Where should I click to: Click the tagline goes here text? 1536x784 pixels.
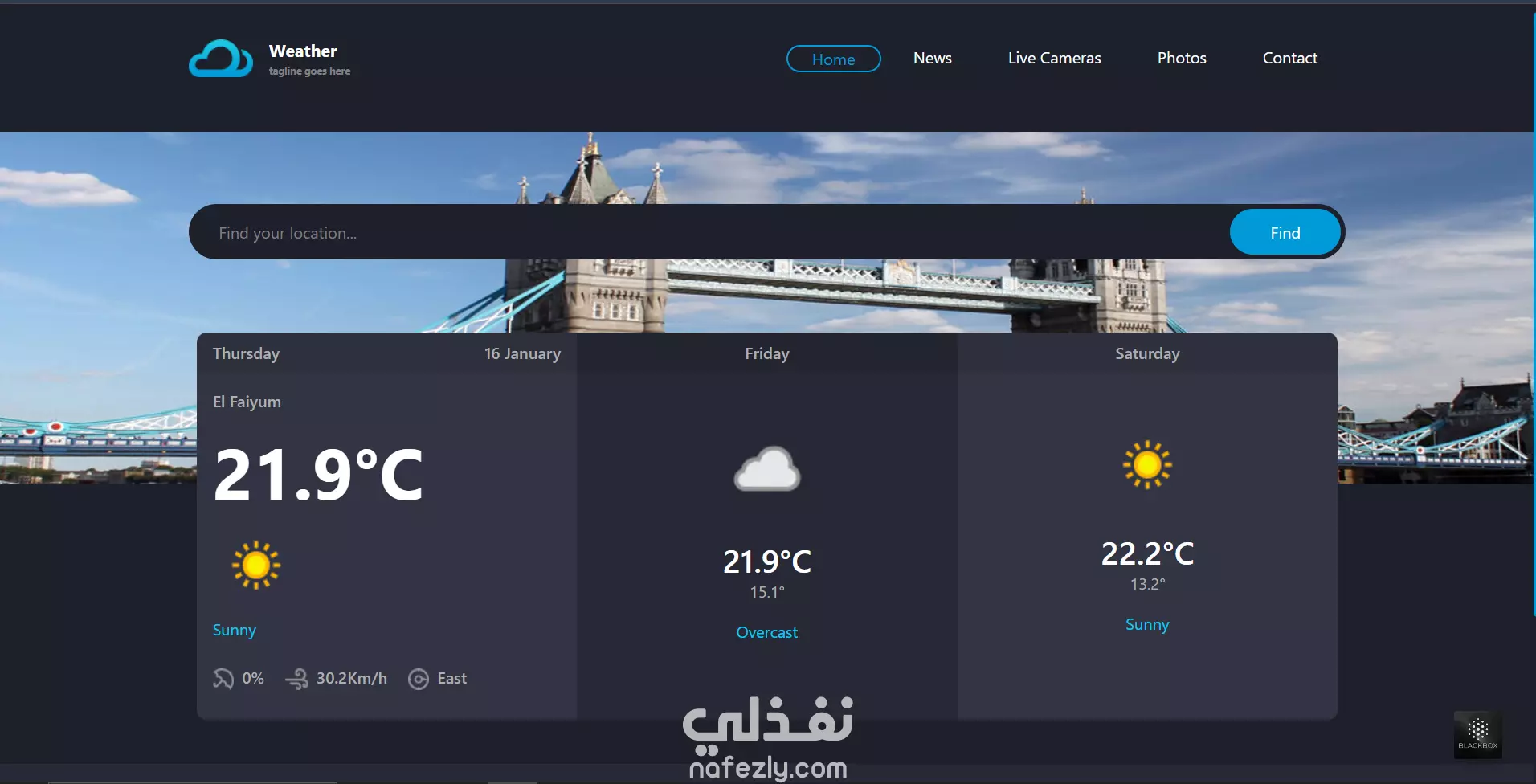(309, 71)
